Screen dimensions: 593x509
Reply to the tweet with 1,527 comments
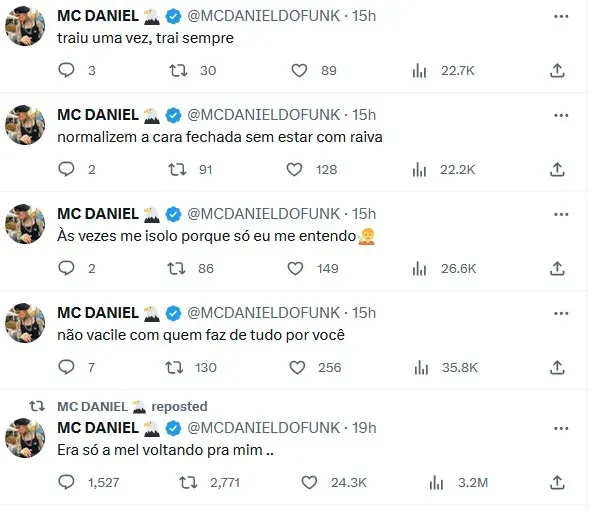click(x=67, y=483)
